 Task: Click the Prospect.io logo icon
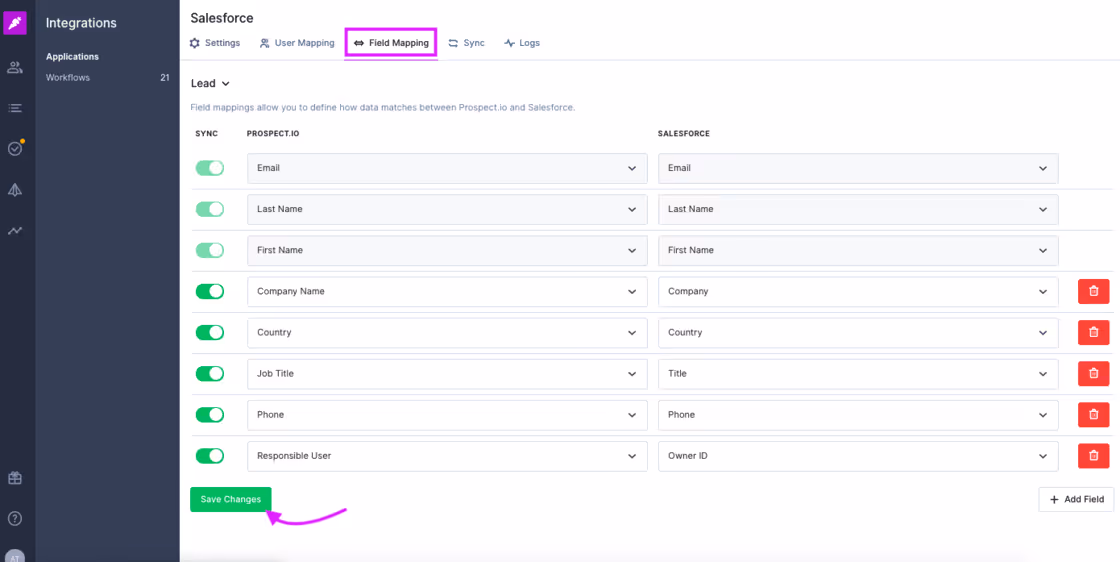(x=15, y=23)
